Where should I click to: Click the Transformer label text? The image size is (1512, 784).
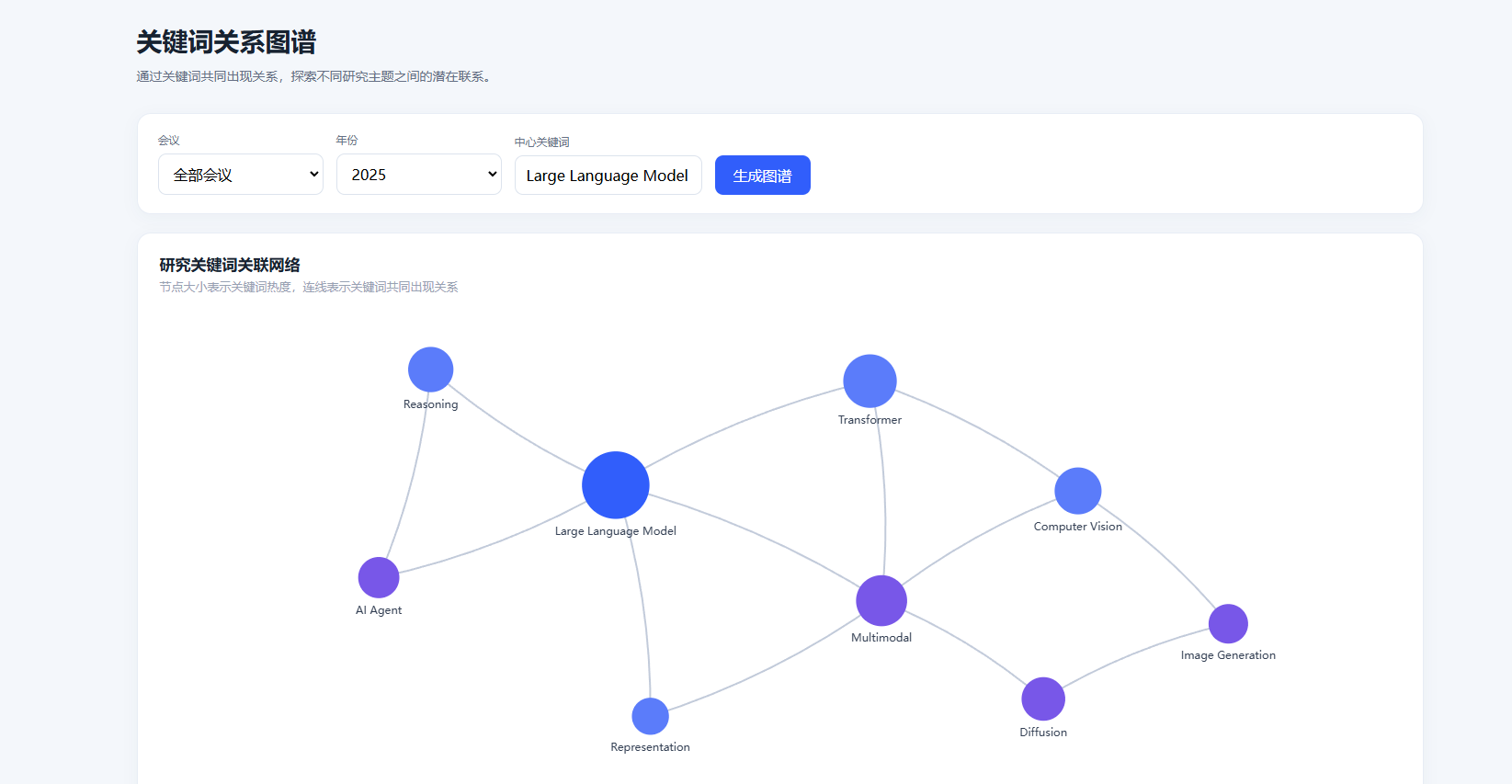click(x=870, y=420)
